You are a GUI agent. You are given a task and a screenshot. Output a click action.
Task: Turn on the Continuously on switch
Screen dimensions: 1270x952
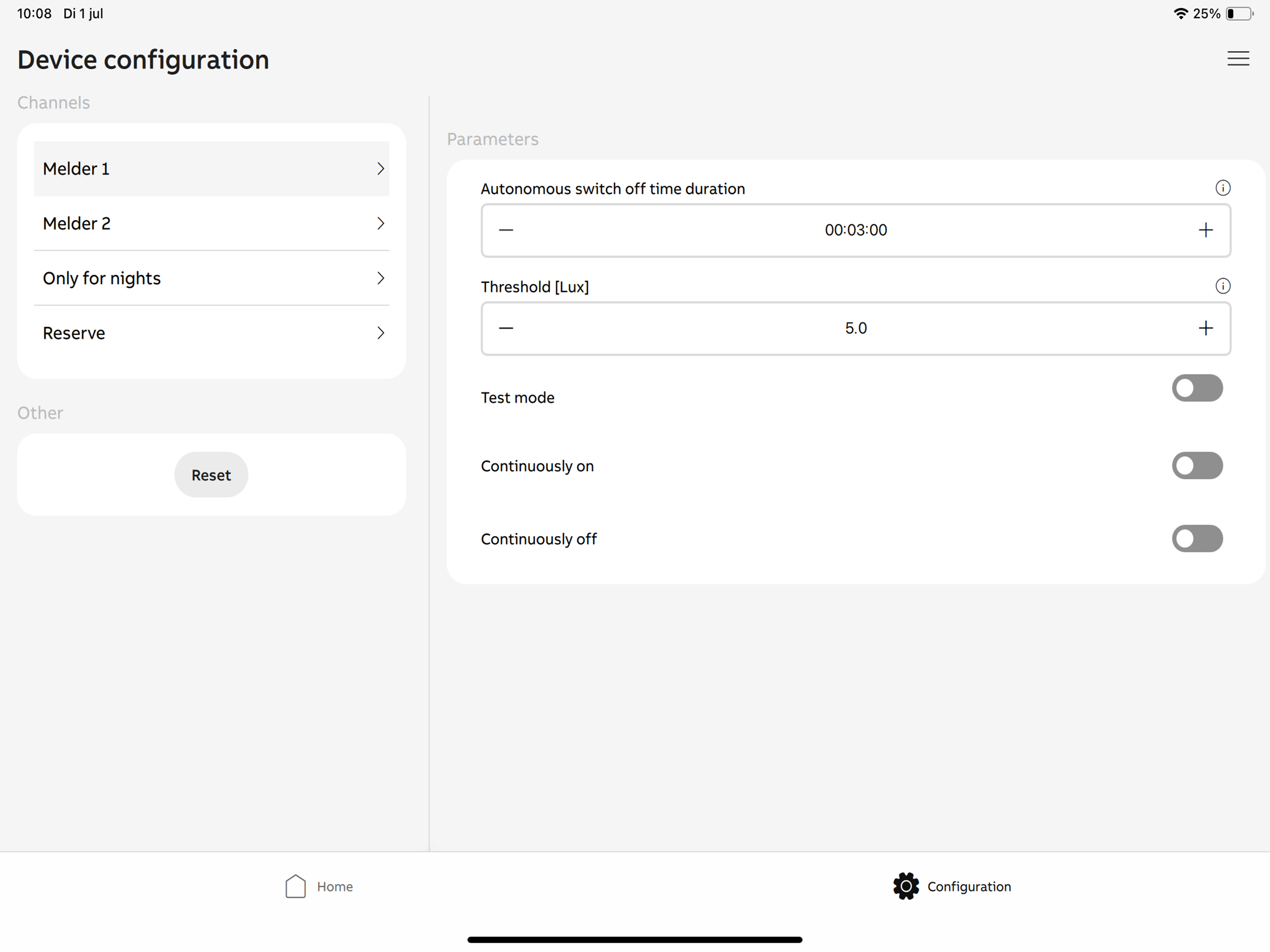pos(1197,465)
